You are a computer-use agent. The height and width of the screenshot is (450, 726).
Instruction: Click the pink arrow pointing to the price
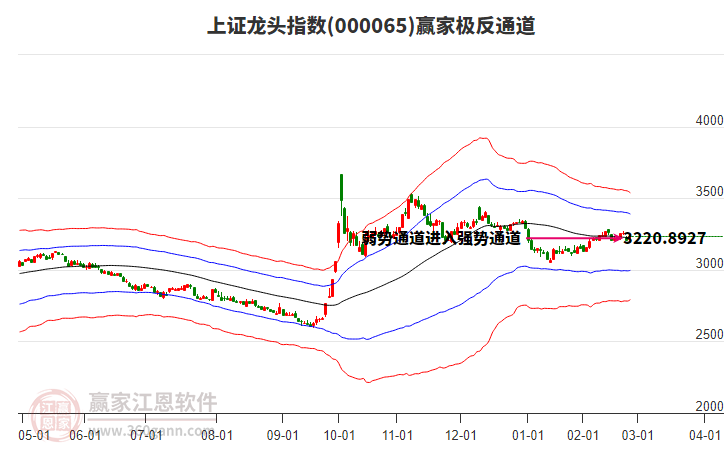click(575, 238)
